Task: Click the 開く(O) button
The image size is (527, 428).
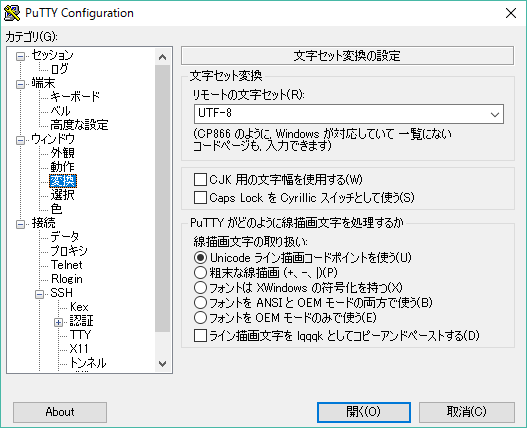Action: click(364, 412)
